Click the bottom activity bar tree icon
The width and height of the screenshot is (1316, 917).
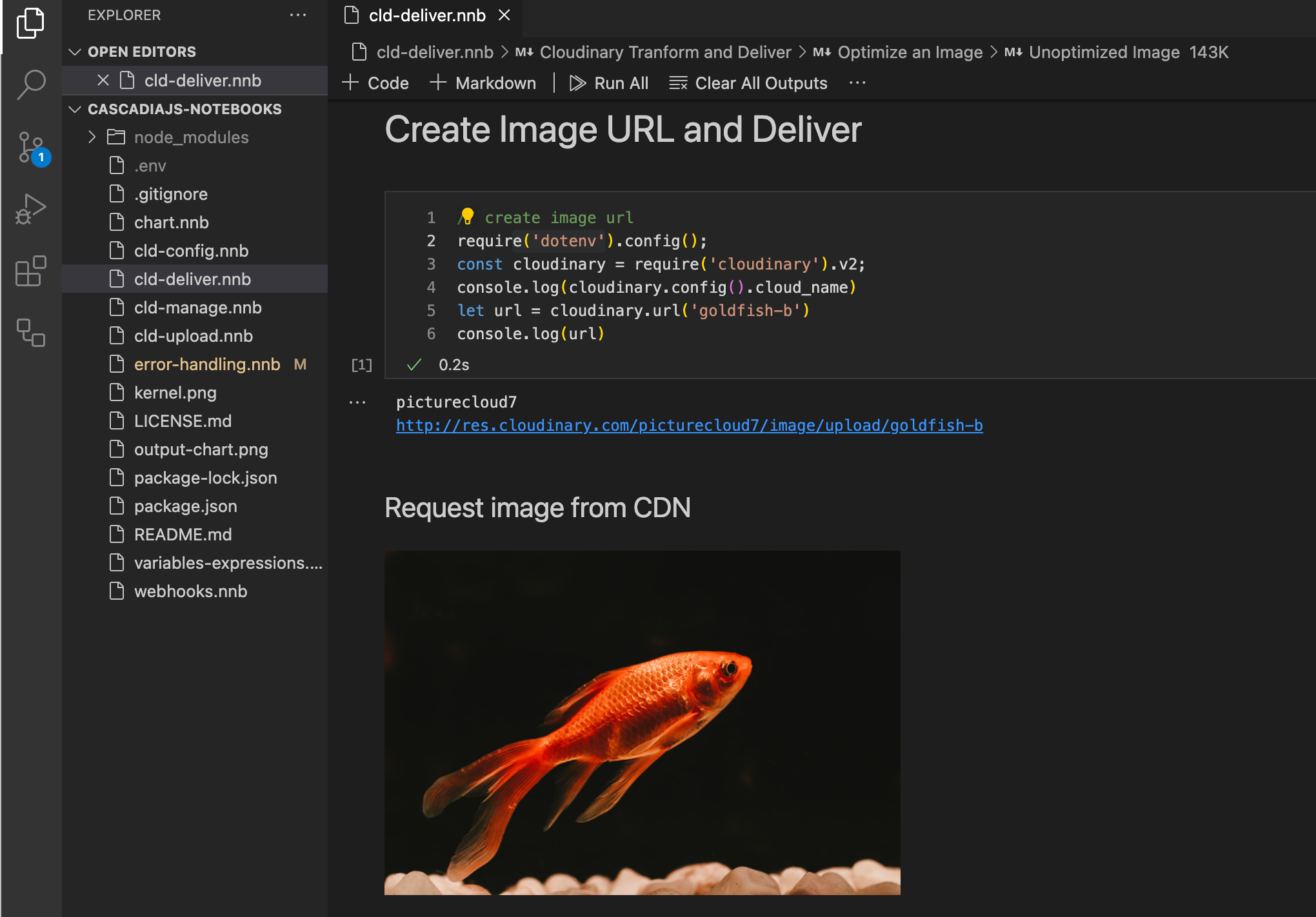pos(31,333)
